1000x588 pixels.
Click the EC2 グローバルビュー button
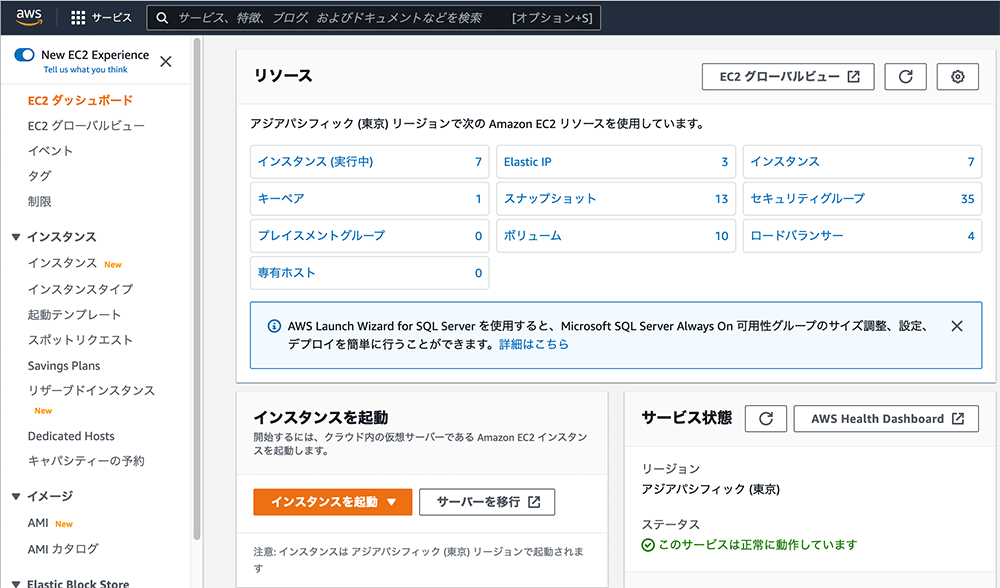pos(788,77)
